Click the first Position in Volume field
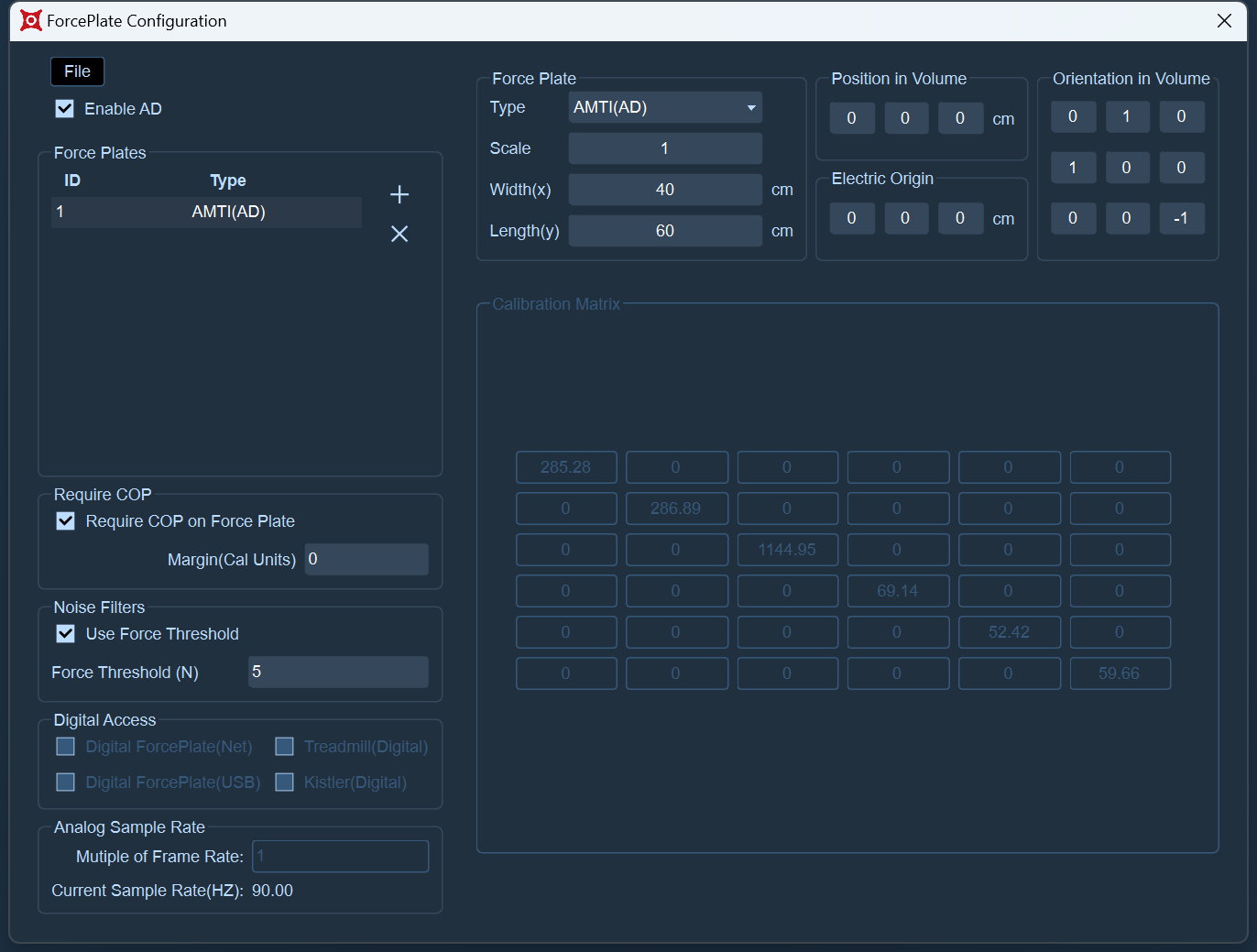Viewport: 1257px width, 952px height. pos(852,118)
